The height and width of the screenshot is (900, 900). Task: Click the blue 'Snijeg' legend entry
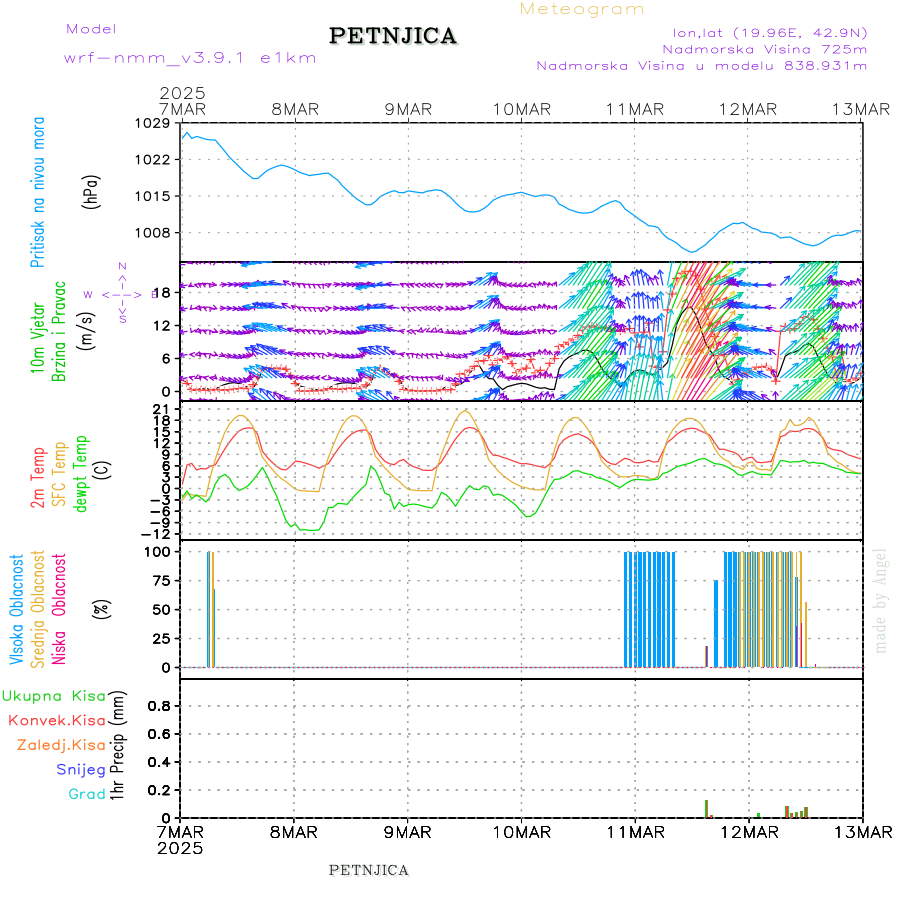(x=81, y=770)
